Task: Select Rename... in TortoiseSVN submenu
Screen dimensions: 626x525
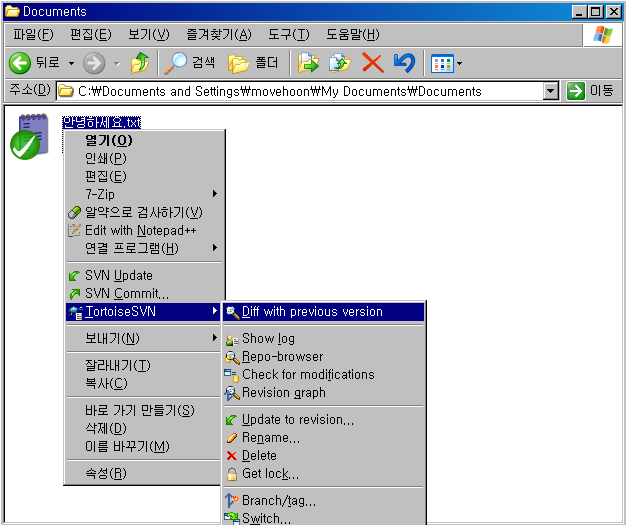Action: click(324, 438)
